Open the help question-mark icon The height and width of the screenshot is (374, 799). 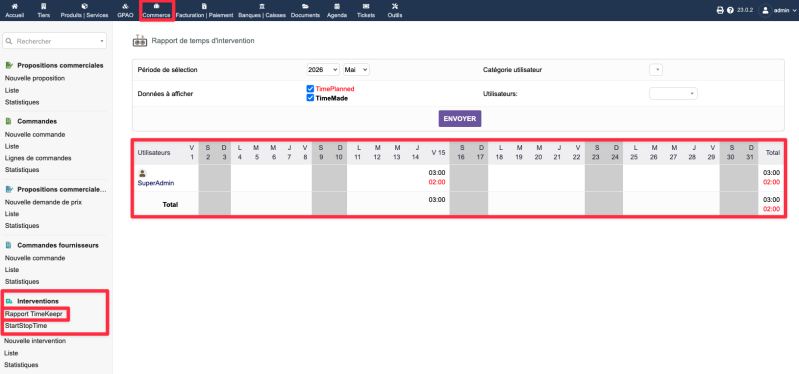(x=730, y=10)
